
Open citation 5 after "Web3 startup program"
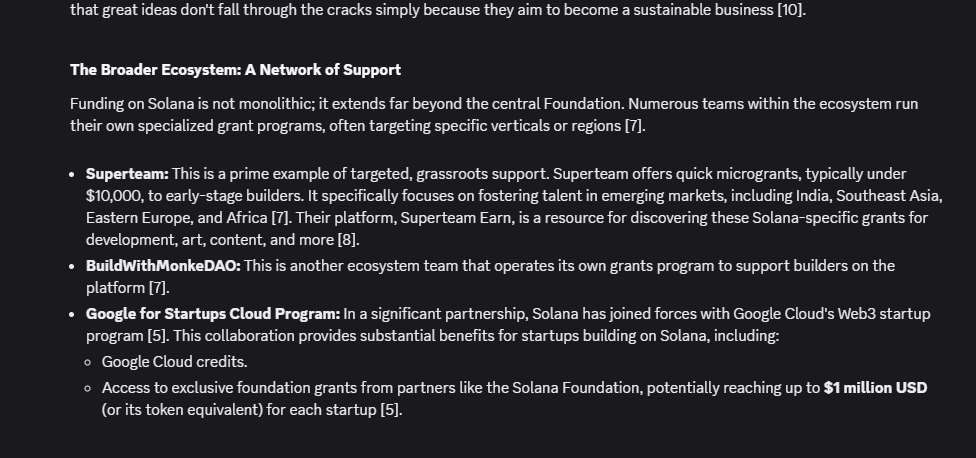point(157,336)
